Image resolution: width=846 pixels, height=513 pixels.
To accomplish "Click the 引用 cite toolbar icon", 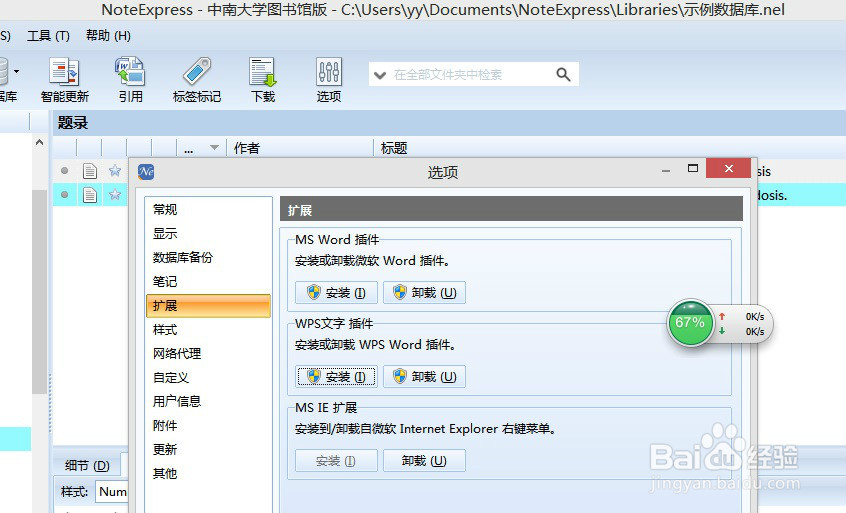I will pos(131,80).
